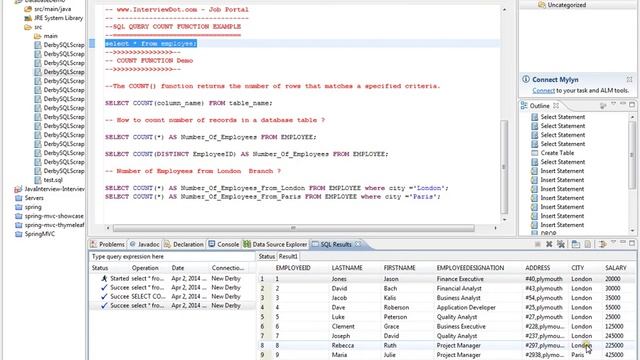Remove all visible results in SQL Results

click(x=561, y=244)
